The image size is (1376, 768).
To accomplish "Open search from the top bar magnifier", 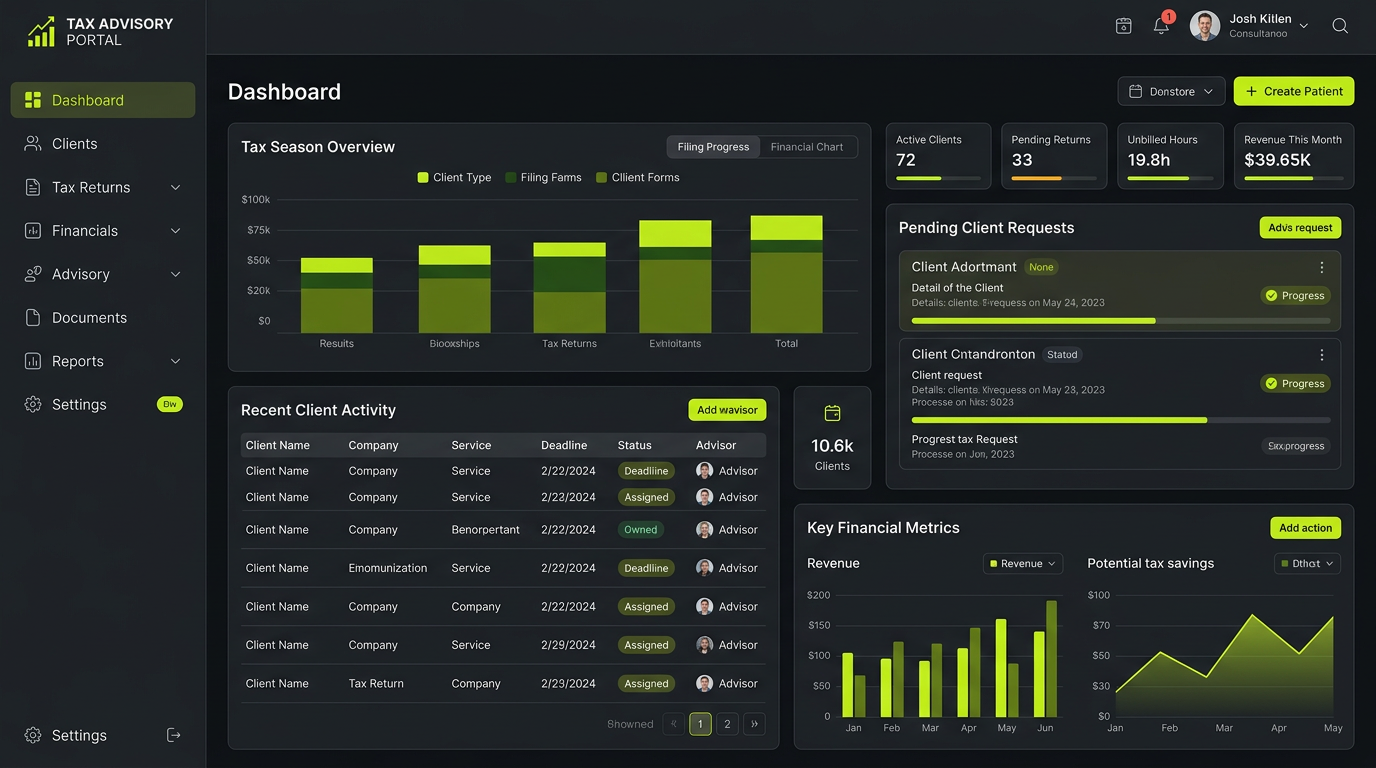I will 1339,25.
